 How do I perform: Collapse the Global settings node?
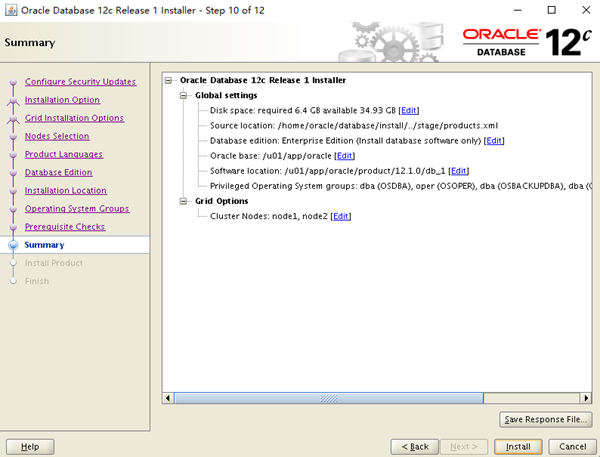[183, 95]
